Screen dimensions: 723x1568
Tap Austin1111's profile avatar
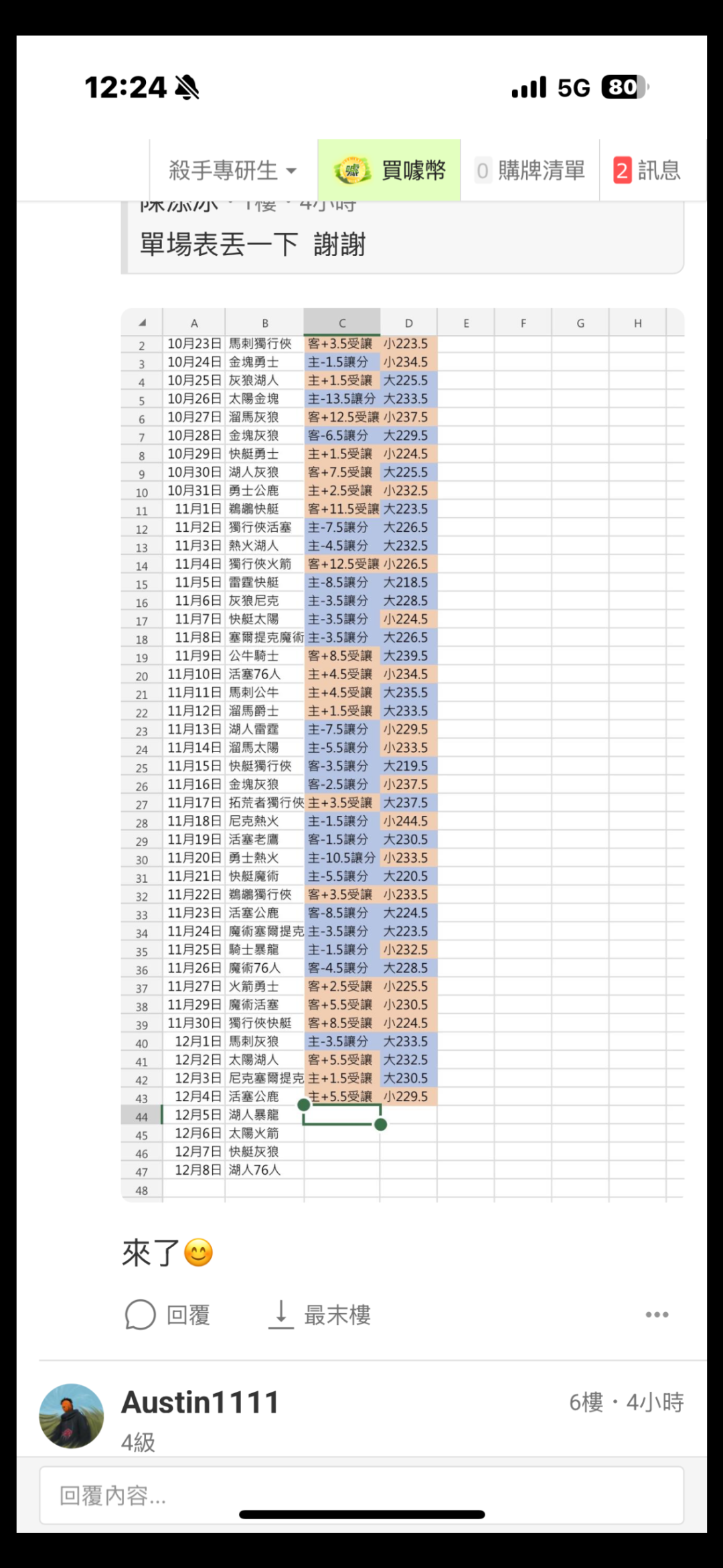coord(72,1415)
